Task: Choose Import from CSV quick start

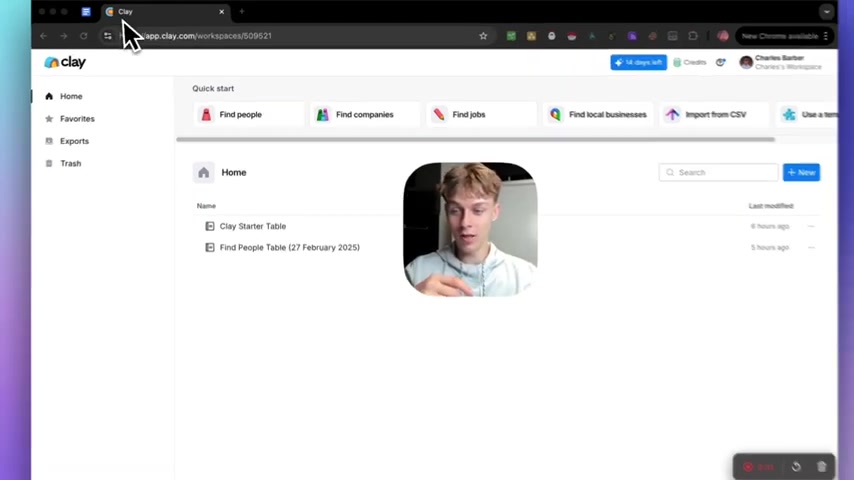Action: (x=715, y=114)
